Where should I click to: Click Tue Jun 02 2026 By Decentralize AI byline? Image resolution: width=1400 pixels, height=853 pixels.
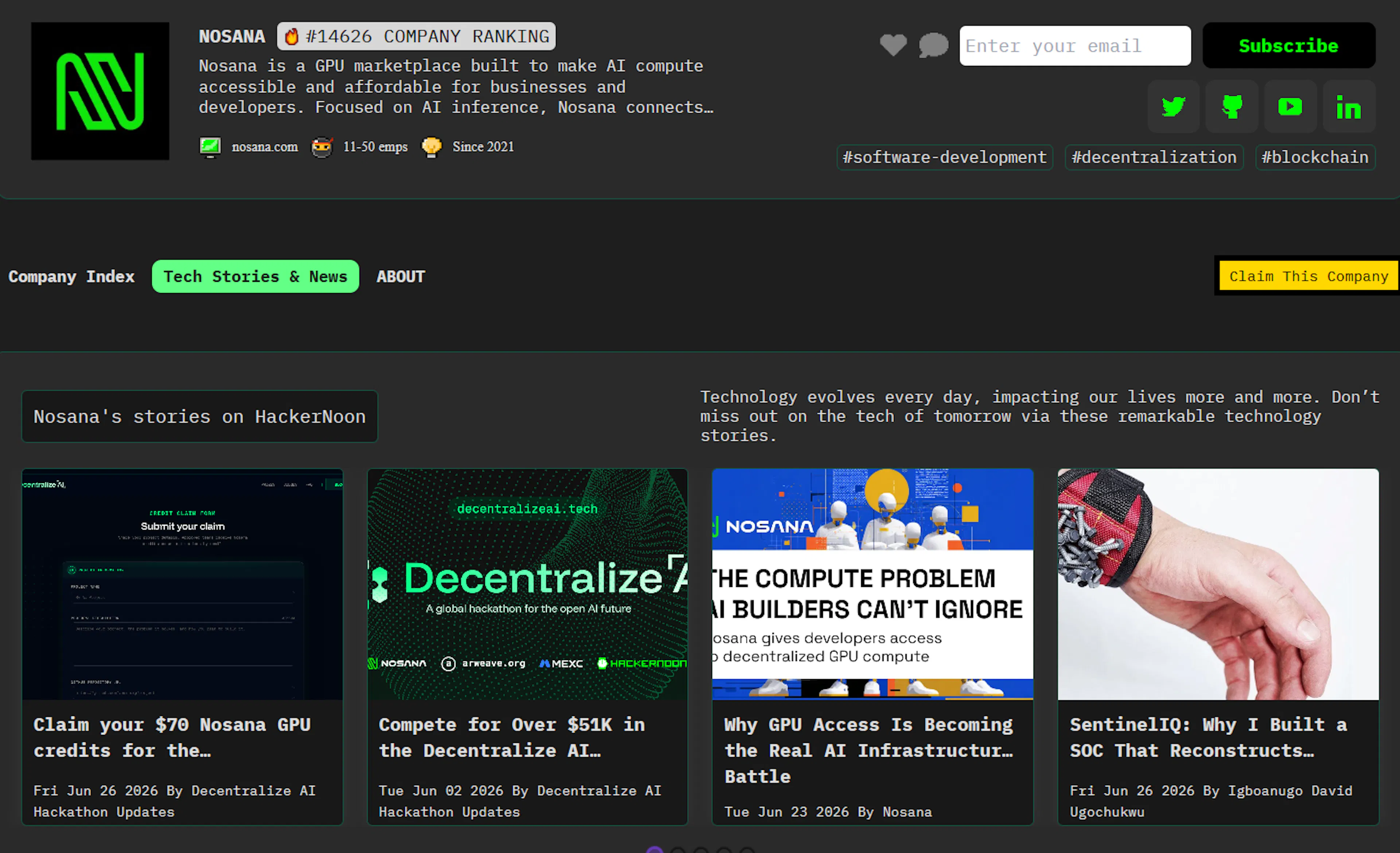520,801
